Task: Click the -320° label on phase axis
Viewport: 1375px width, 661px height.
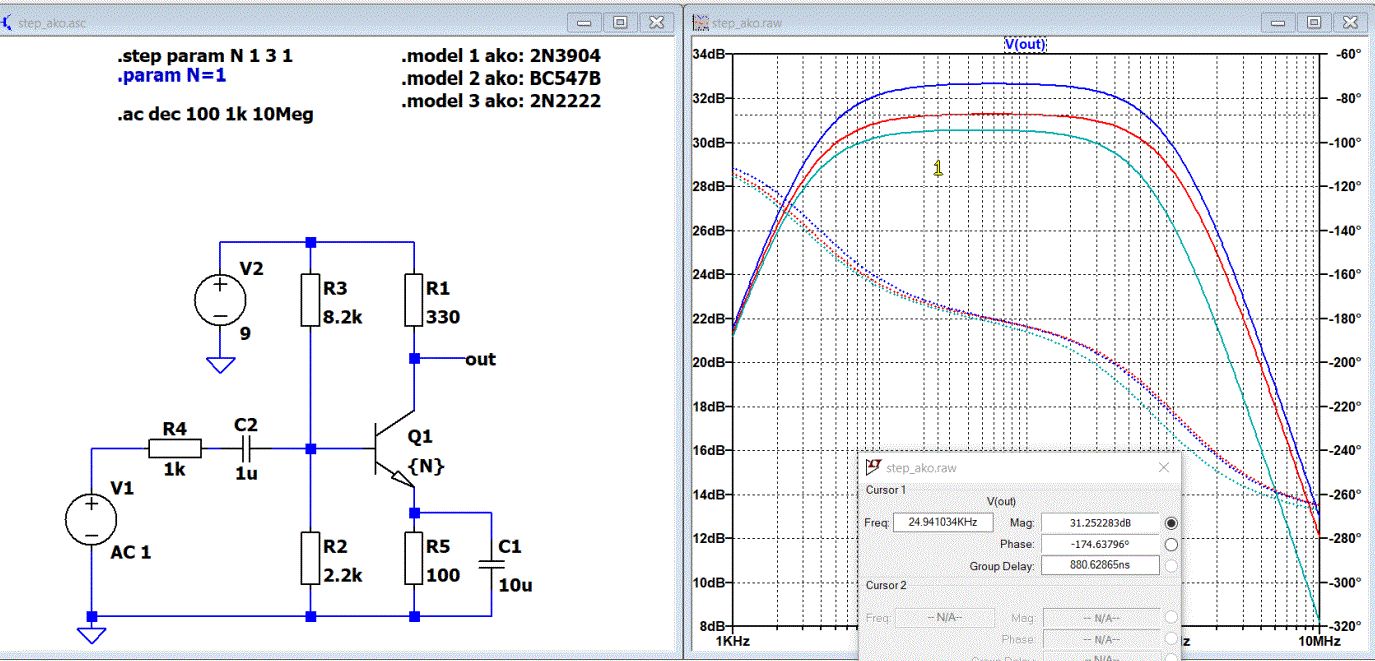Action: coord(1344,626)
